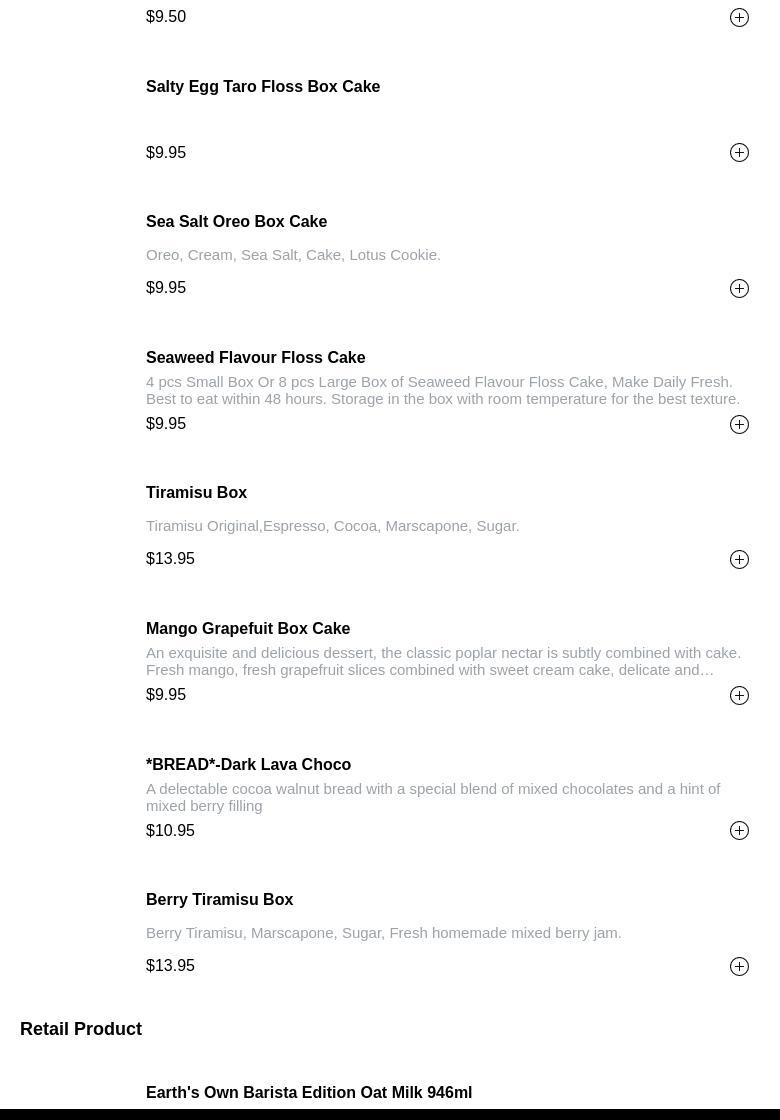The image size is (780, 1120).
Task: Add Sea Salt Oreo Box Cake to order
Action: [x=739, y=288]
